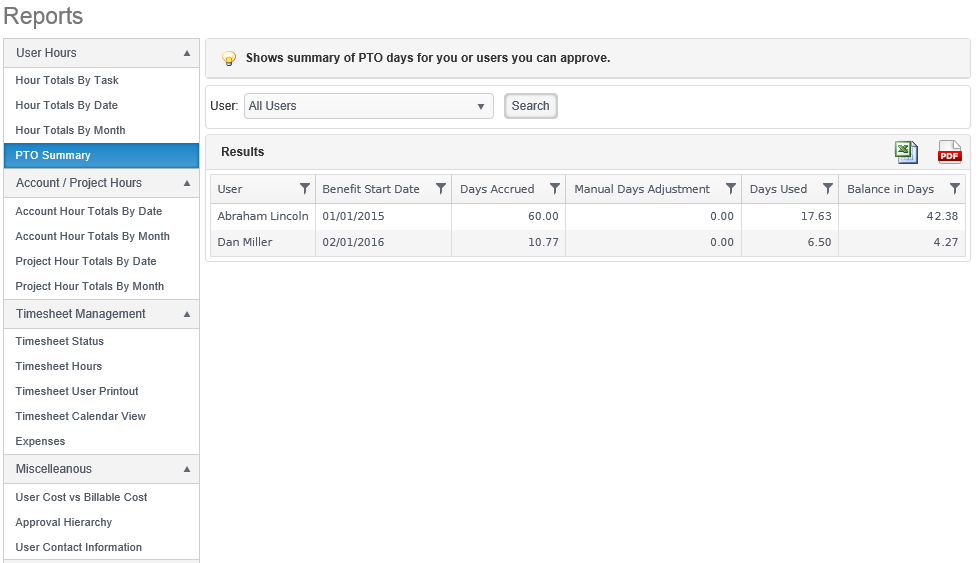
Task: Open filter for Days Used column
Action: [828, 188]
